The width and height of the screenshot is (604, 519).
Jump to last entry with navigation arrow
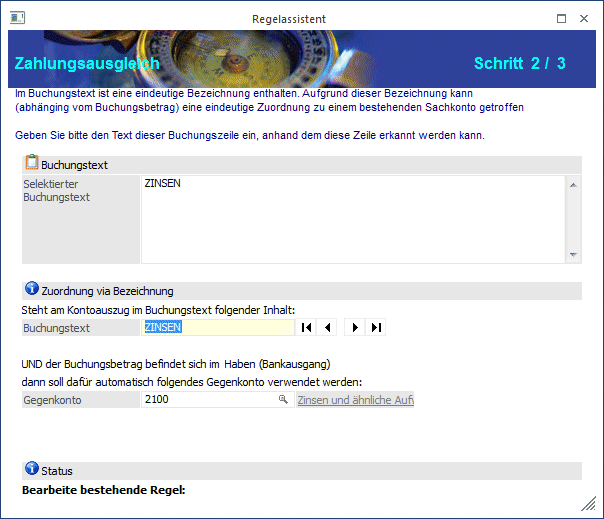point(376,327)
